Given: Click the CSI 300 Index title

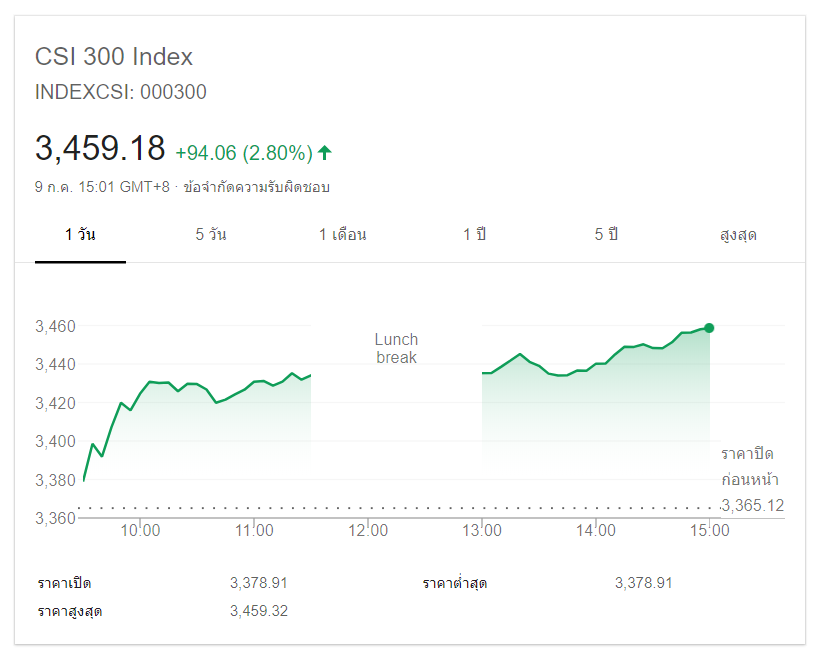Looking at the screenshot, I should [114, 57].
